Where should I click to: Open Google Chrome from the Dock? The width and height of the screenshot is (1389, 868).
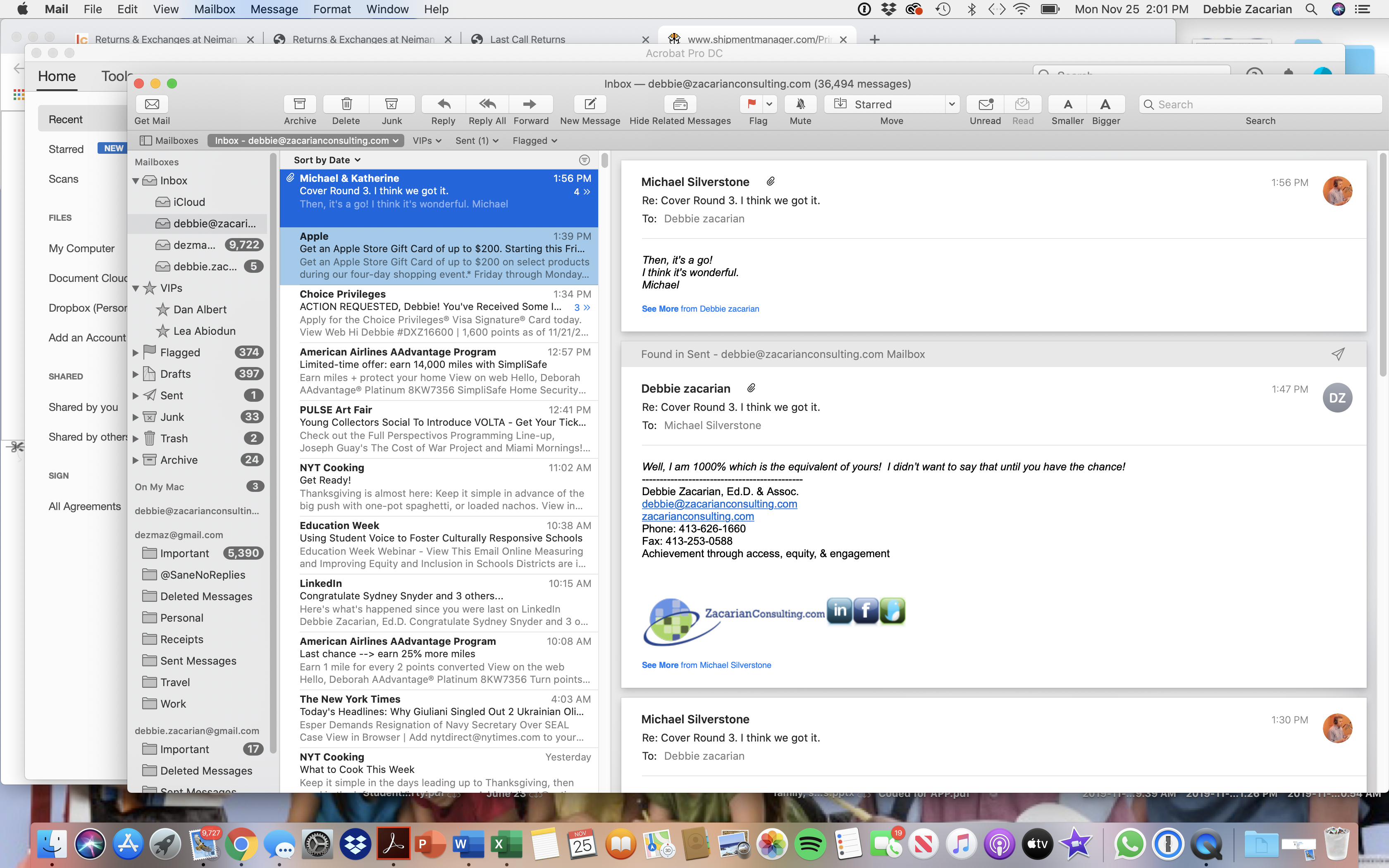(x=241, y=844)
